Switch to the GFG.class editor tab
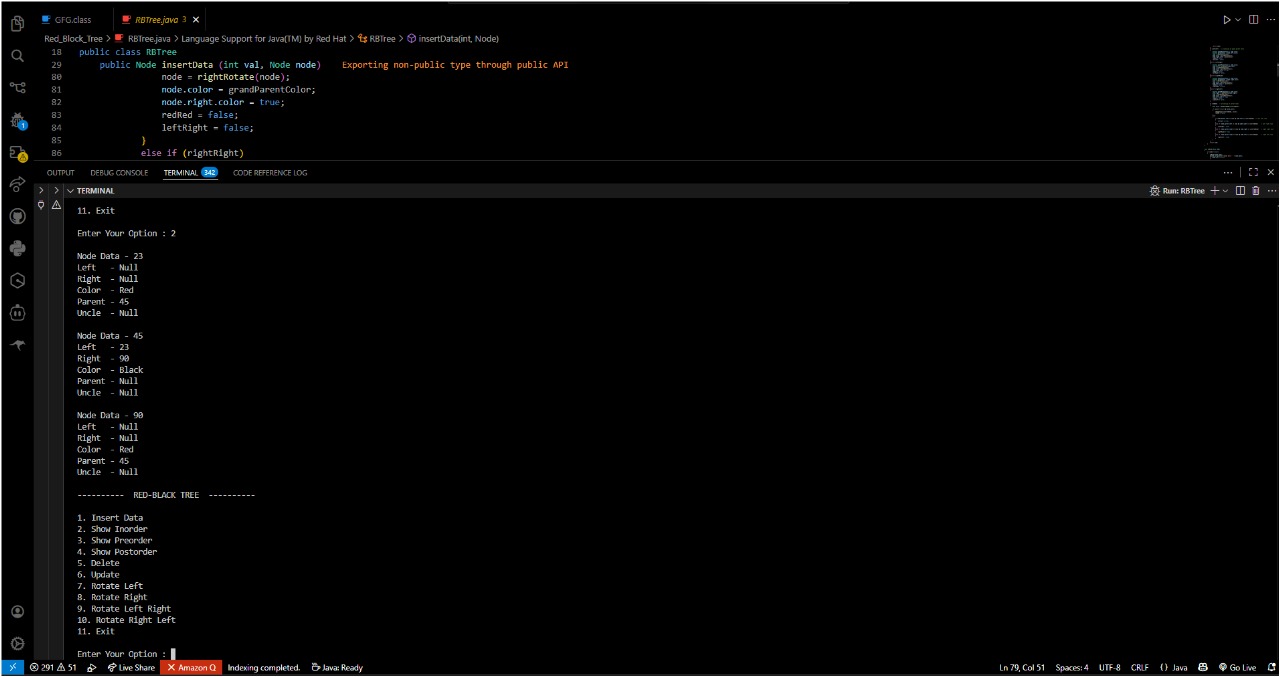This screenshot has height=677, width=1280. (x=72, y=19)
